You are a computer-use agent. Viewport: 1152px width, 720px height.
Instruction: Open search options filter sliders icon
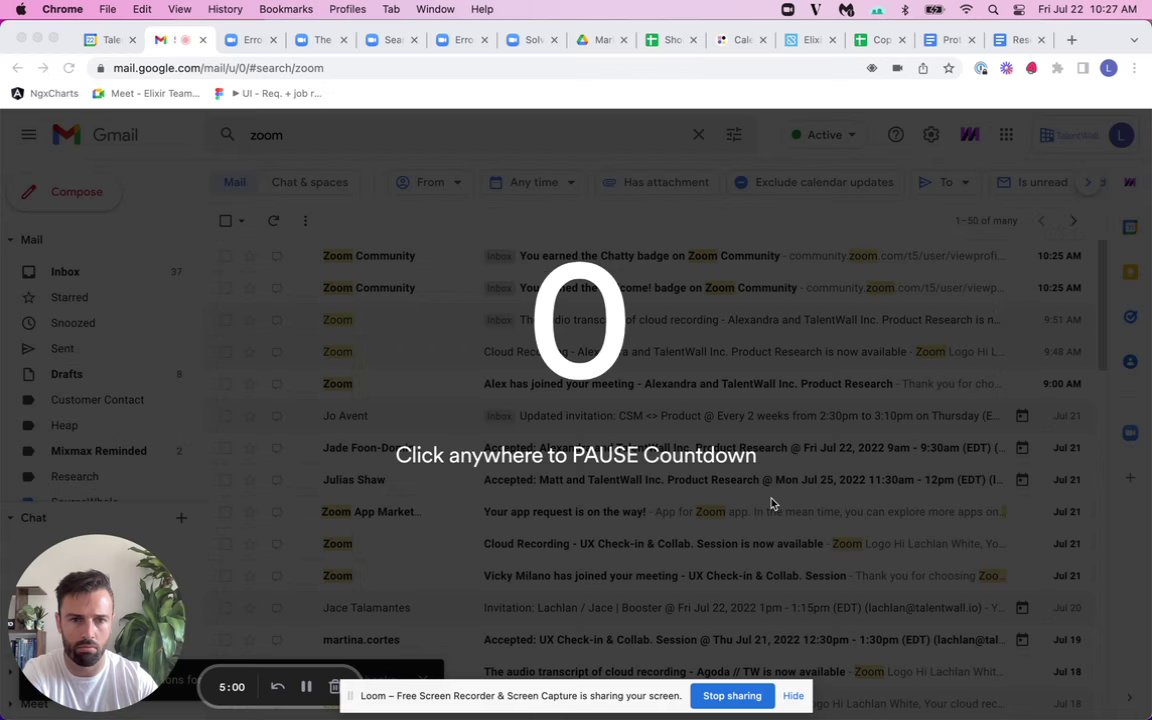(734, 134)
